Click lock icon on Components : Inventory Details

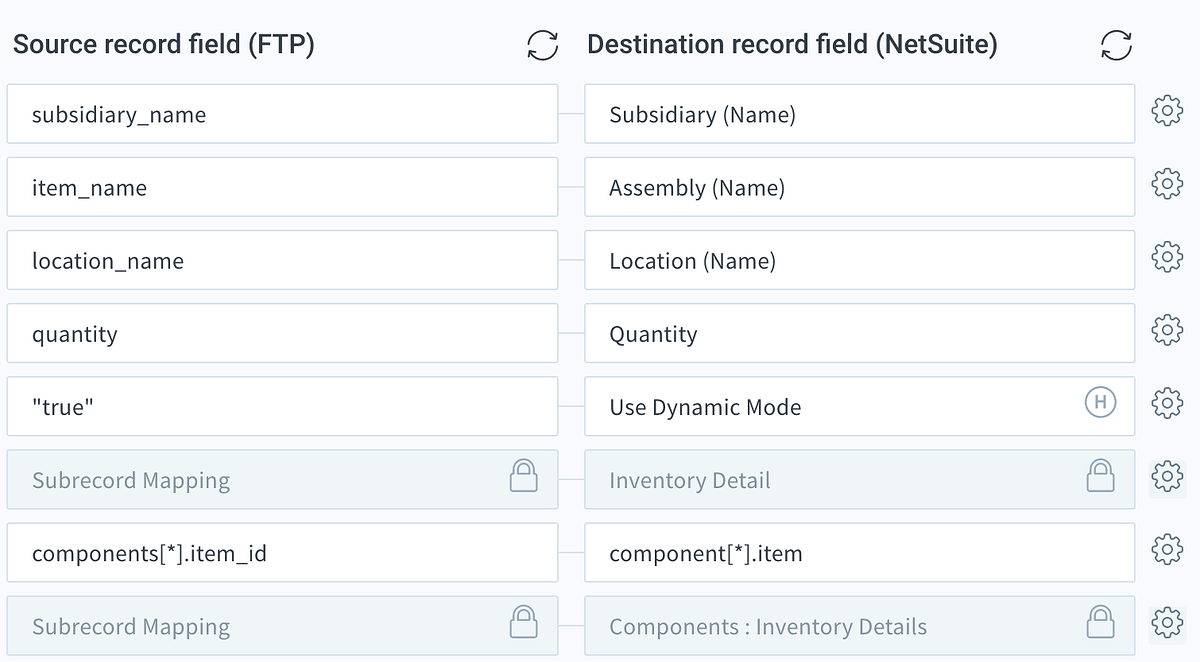(x=1100, y=622)
